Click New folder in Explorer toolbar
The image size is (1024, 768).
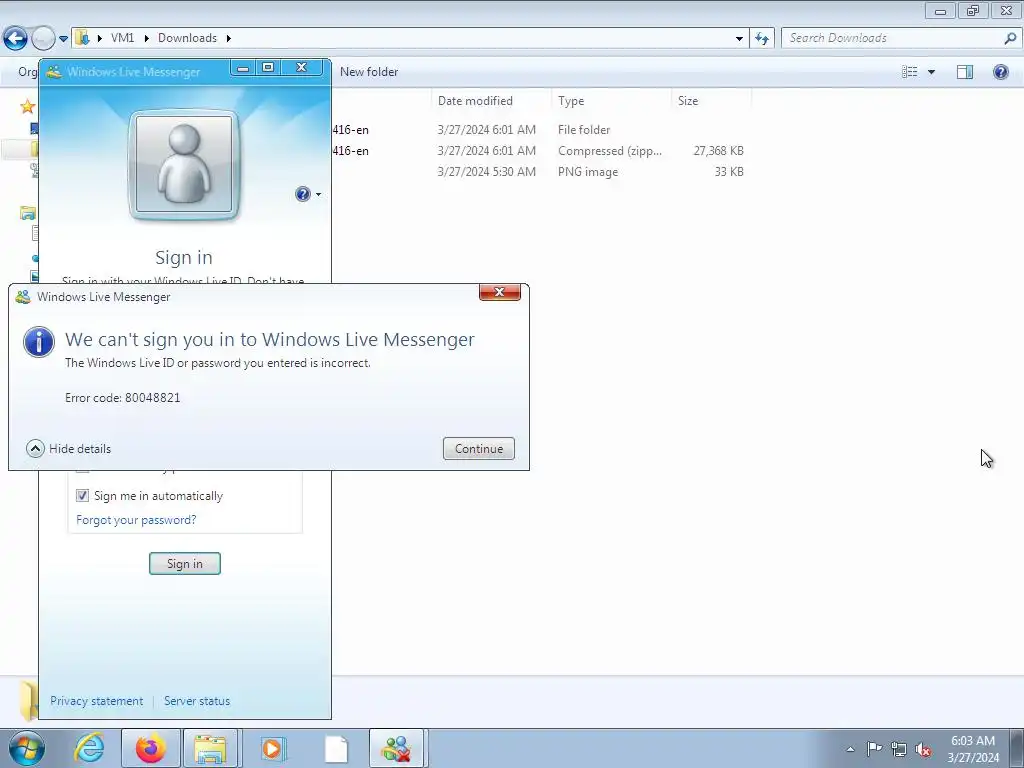[x=369, y=72]
